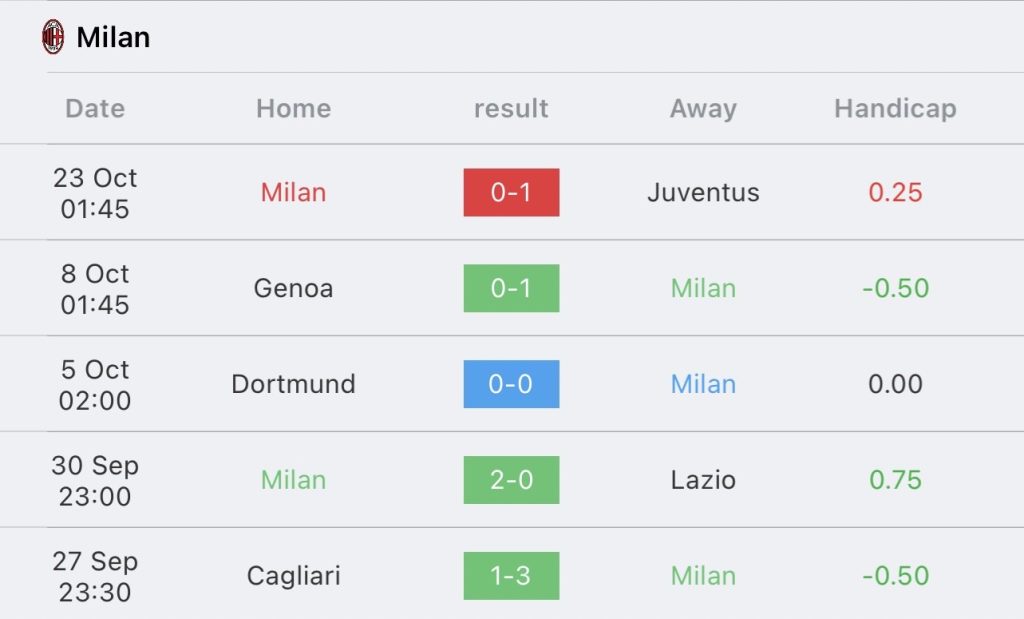Click the Lazio team name
1024x619 pixels.
[703, 480]
